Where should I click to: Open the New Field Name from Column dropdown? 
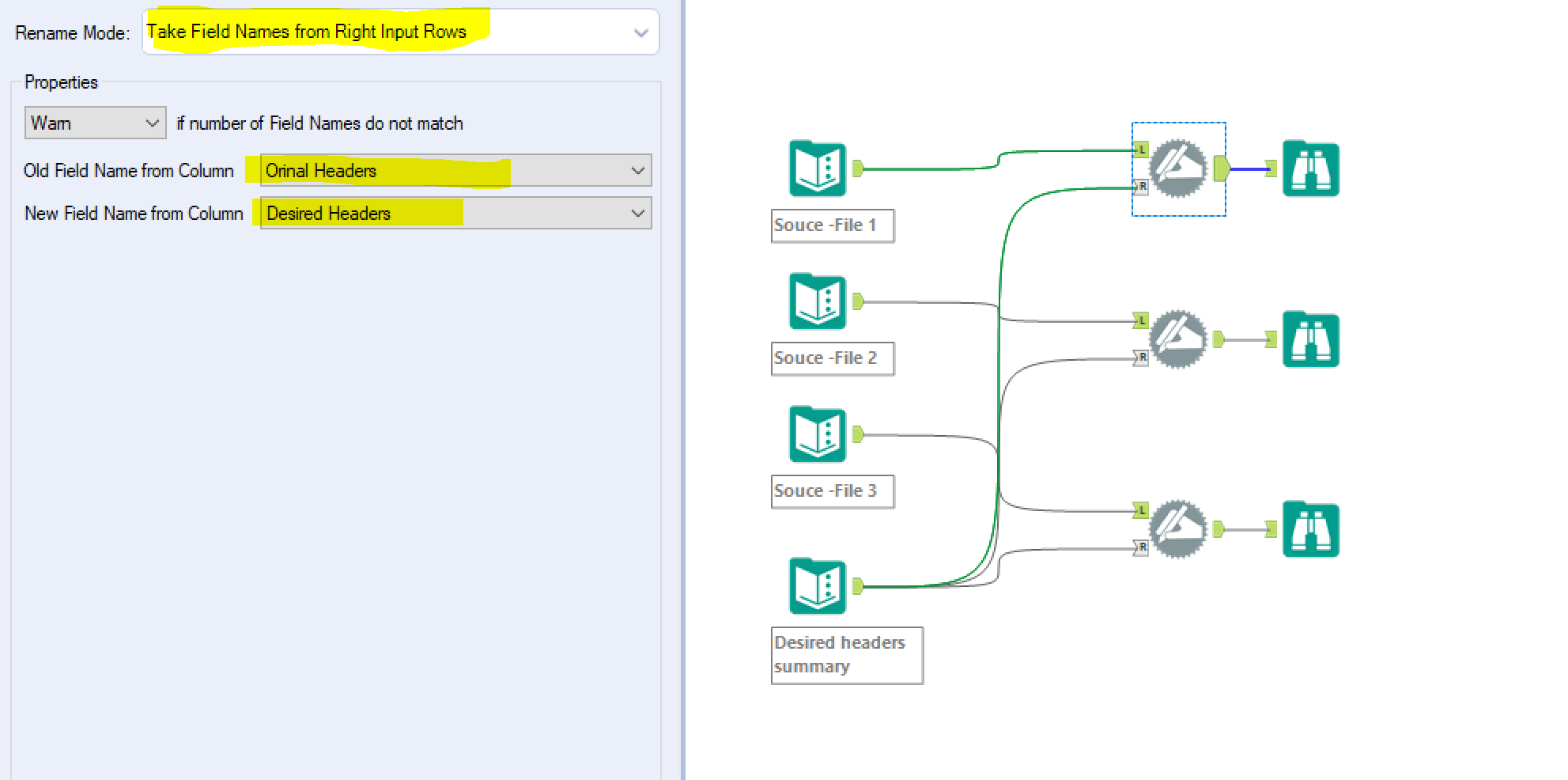(x=637, y=213)
